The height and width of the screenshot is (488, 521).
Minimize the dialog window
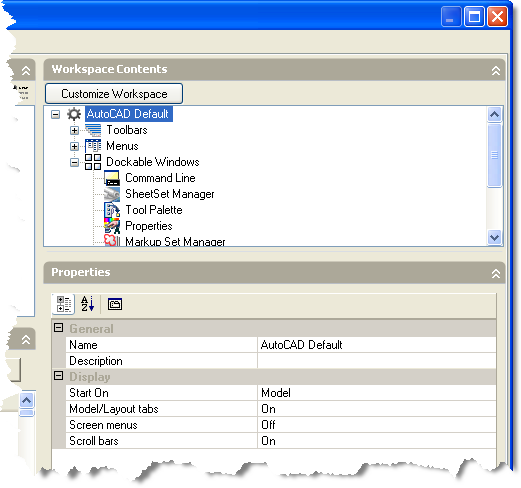451,16
